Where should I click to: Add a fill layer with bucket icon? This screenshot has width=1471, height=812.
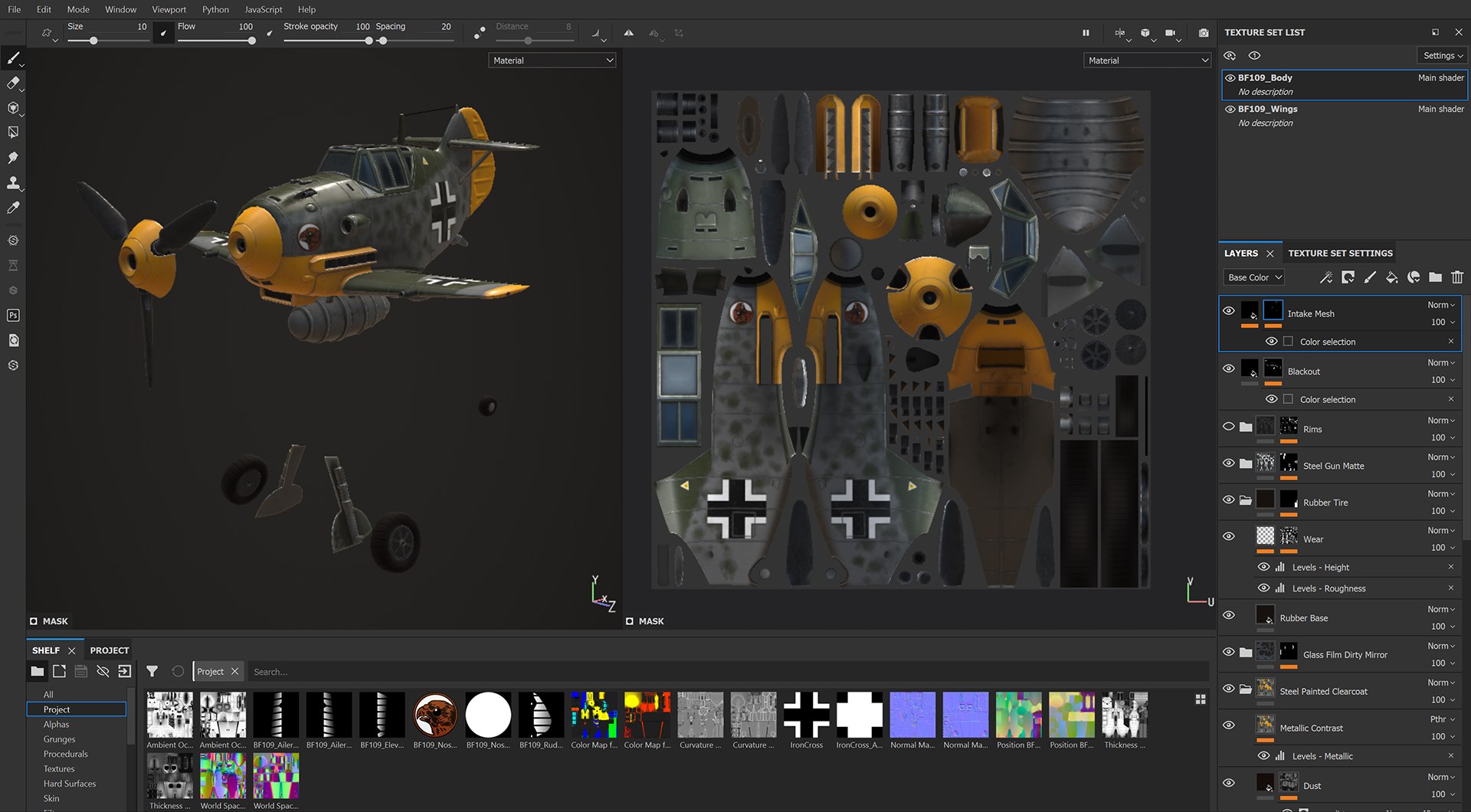(1392, 277)
